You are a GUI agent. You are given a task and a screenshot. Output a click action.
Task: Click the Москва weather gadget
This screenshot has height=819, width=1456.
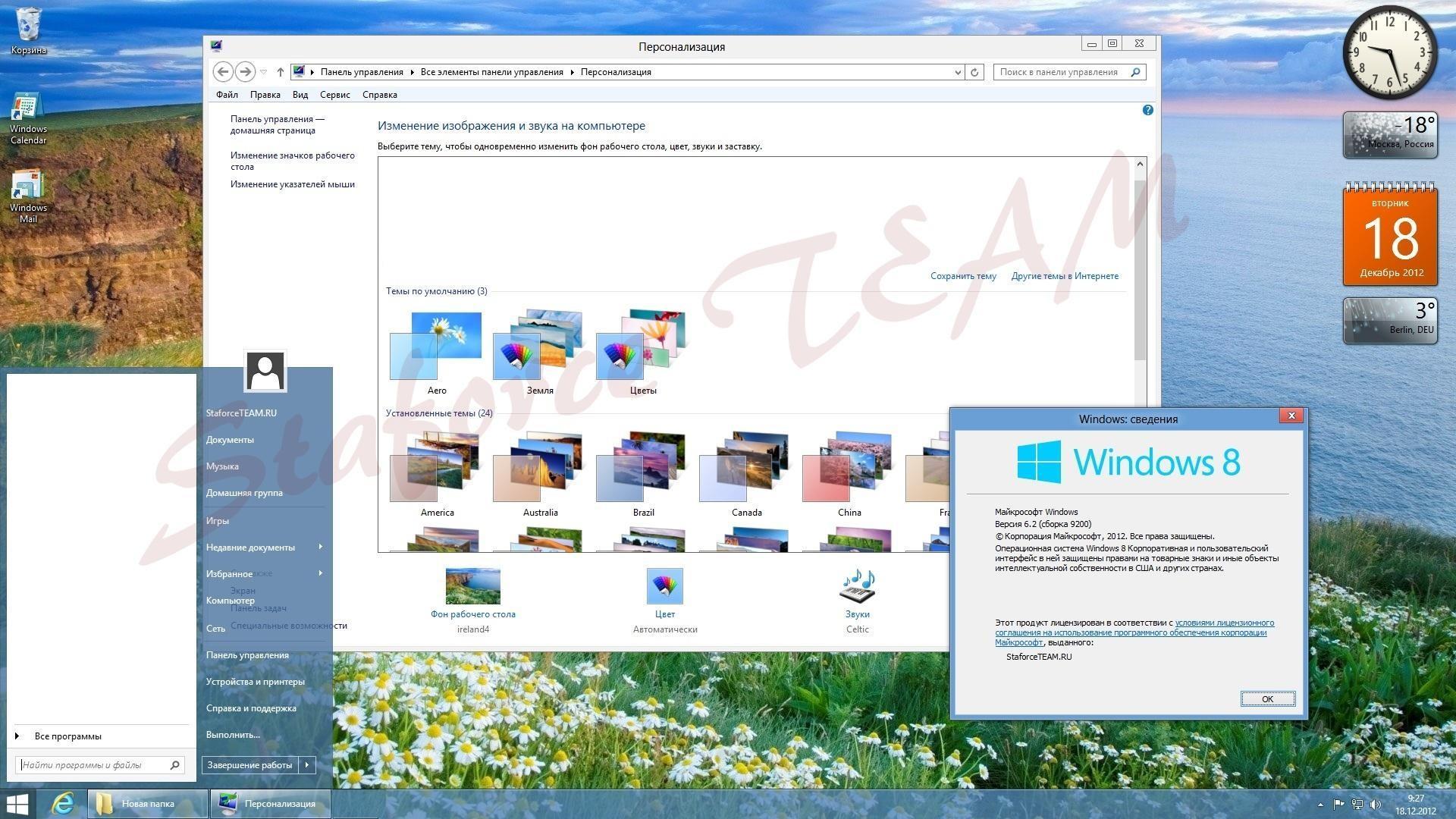[1390, 135]
